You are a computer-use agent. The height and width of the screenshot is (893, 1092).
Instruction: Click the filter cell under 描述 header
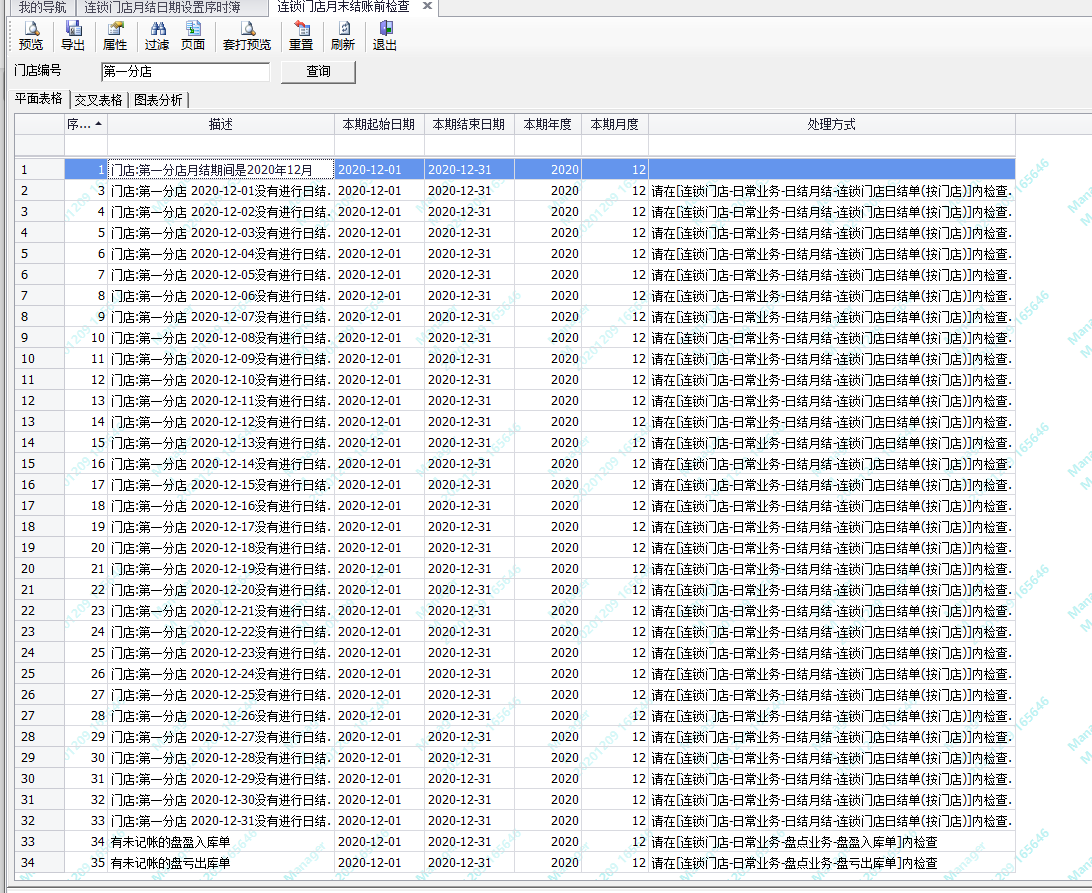click(x=221, y=146)
